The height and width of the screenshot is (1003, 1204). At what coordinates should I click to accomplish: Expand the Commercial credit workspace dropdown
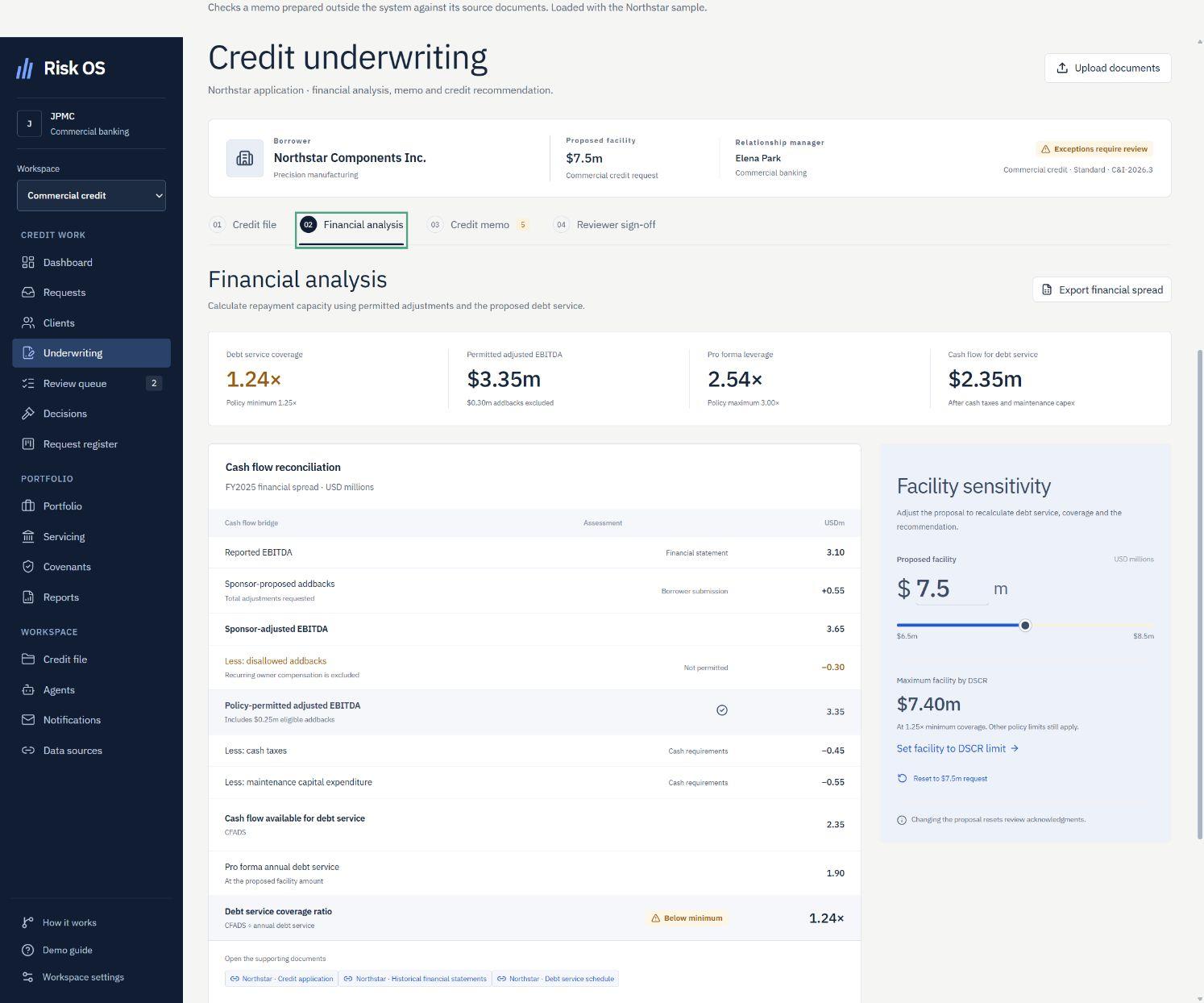[91, 196]
